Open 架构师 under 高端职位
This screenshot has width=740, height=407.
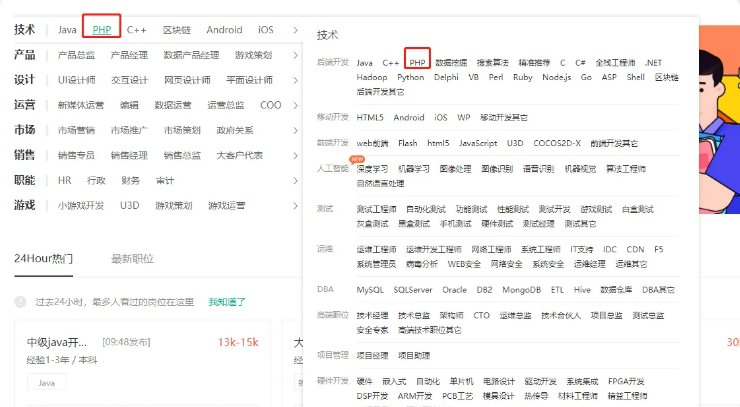pyautogui.click(x=451, y=315)
